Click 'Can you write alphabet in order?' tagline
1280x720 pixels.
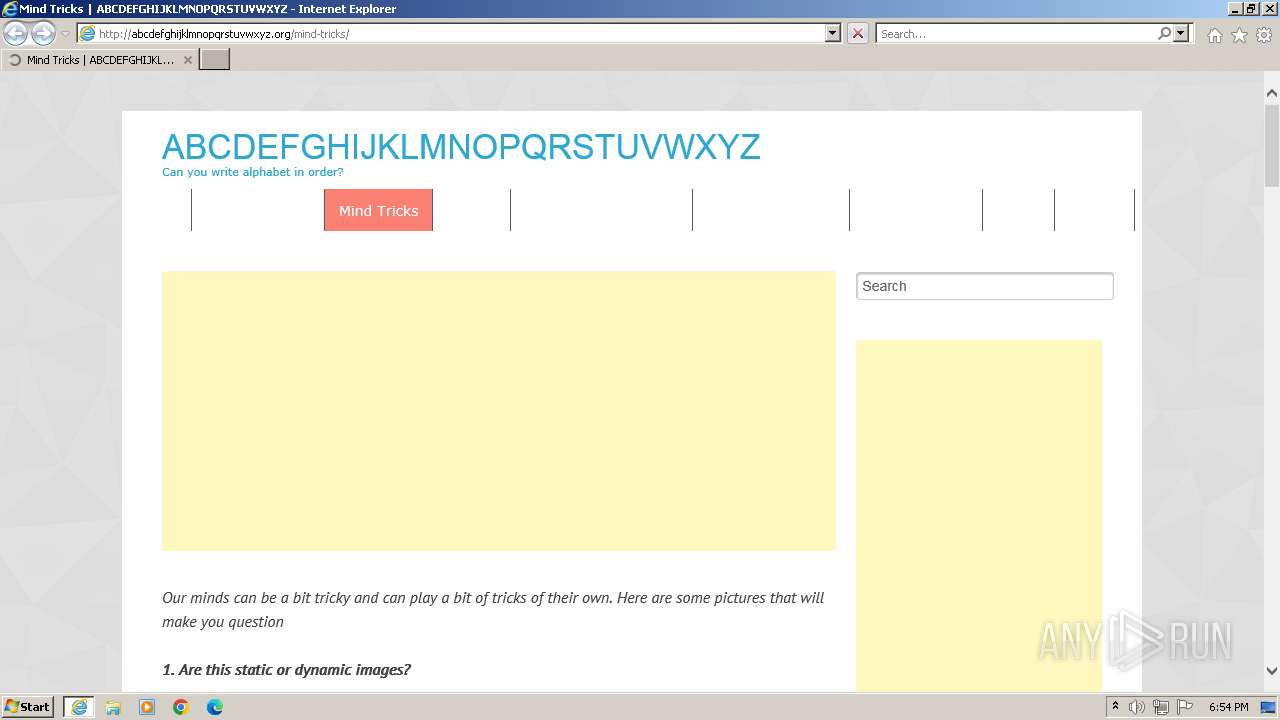[x=252, y=172]
